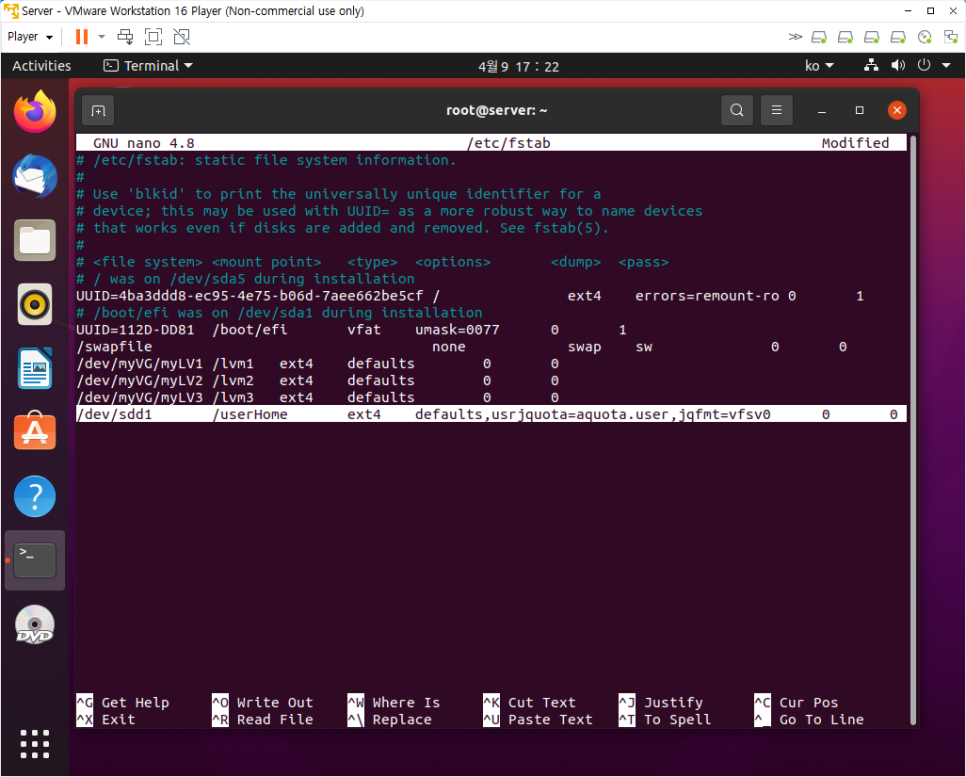Open the terminal hamburger menu
This screenshot has width=966, height=777.
(776, 110)
